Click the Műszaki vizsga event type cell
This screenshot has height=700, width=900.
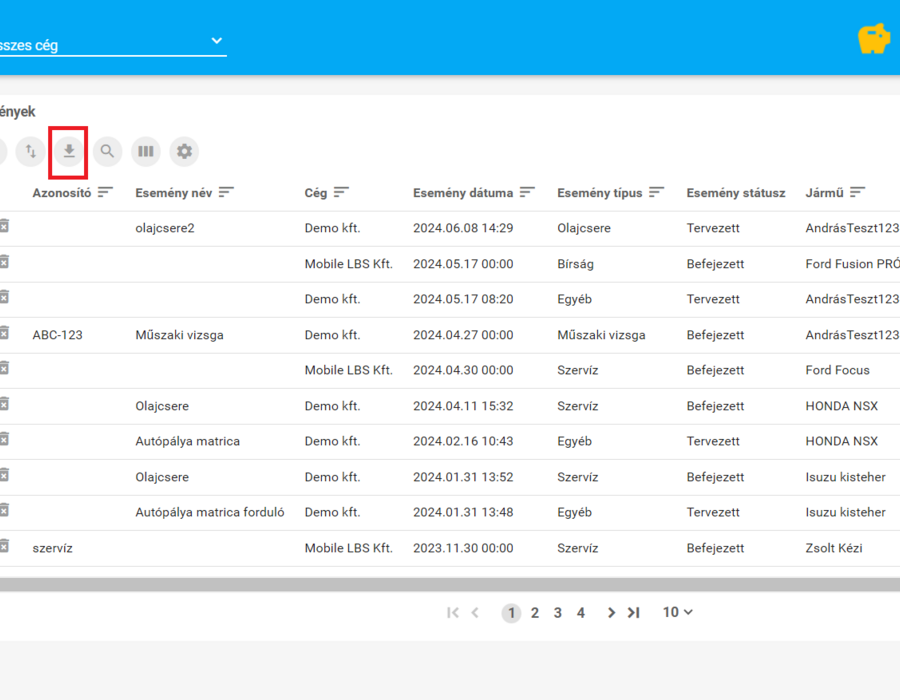coord(601,335)
